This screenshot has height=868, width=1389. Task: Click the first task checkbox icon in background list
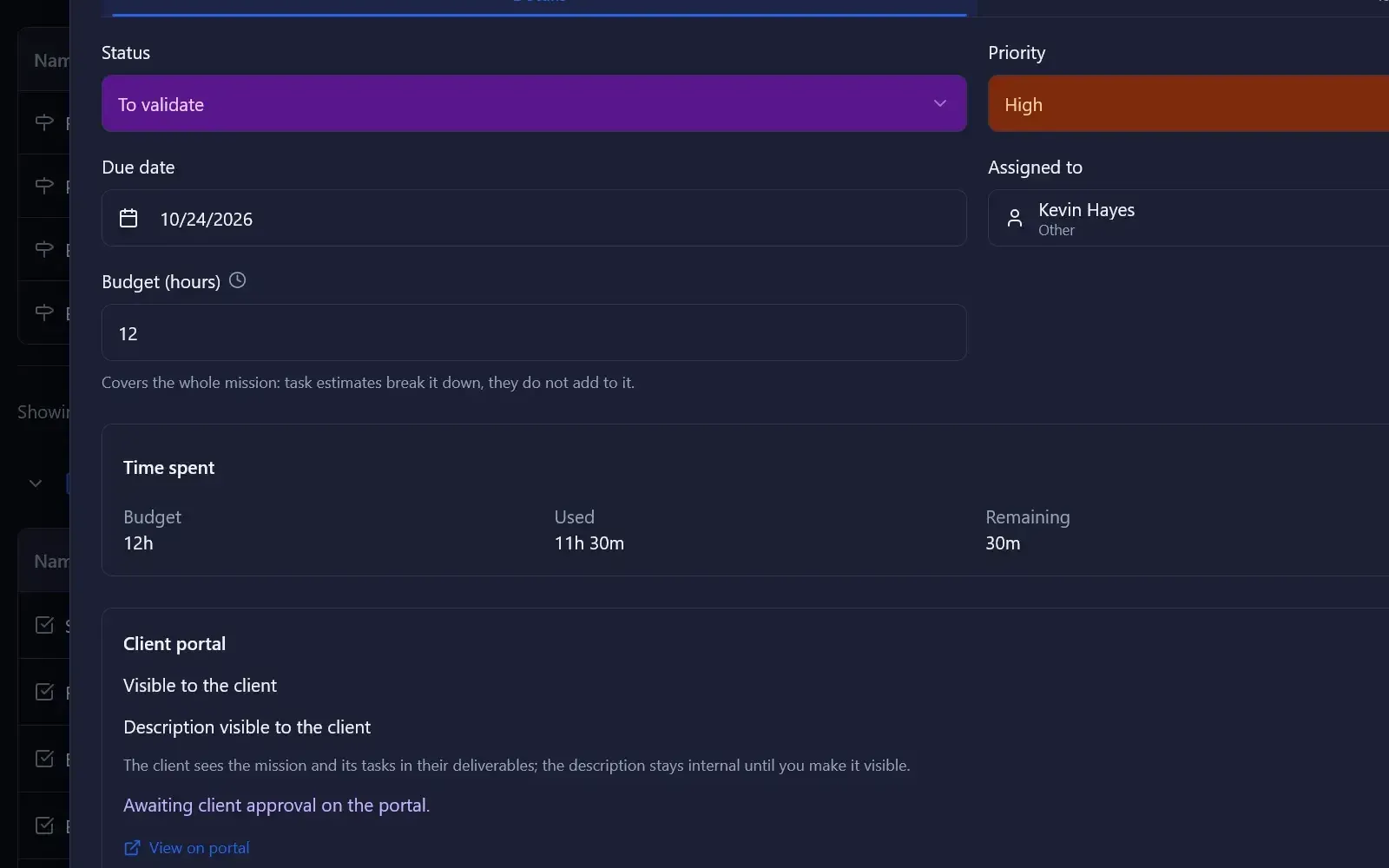coord(44,625)
